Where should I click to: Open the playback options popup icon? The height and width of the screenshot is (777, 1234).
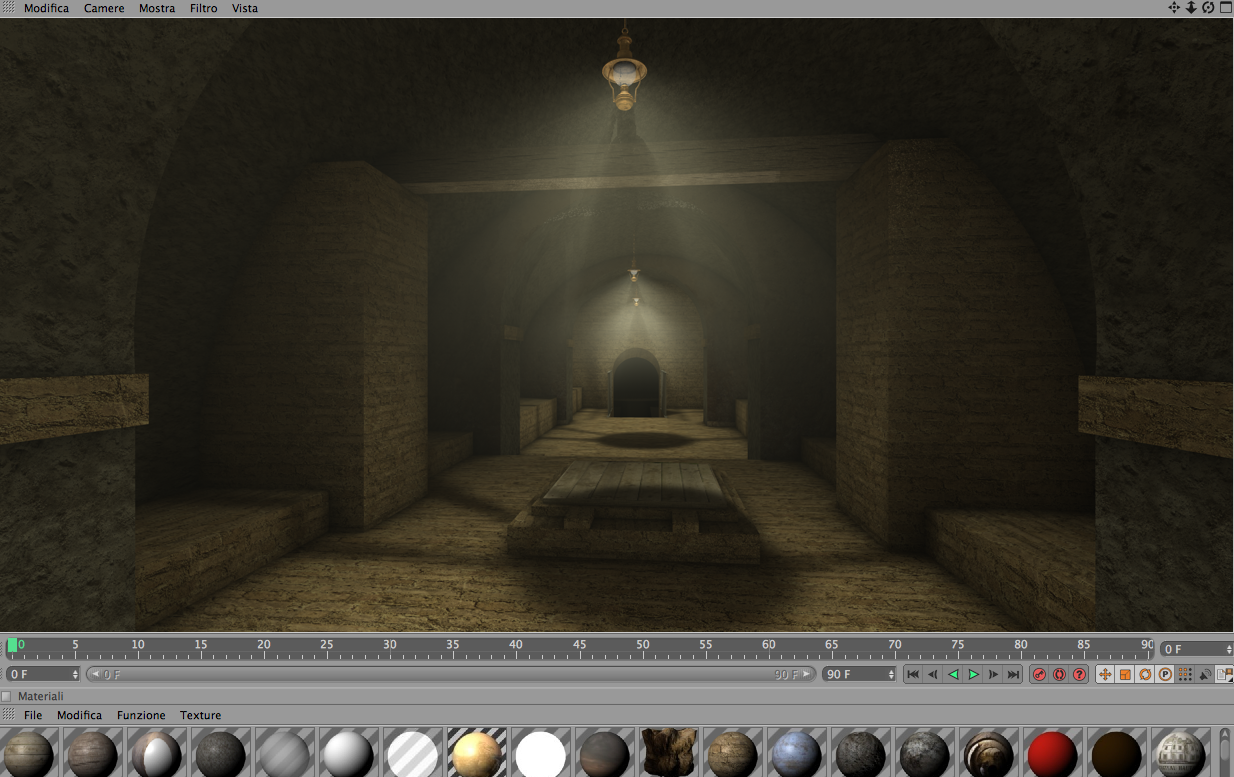click(1224, 675)
